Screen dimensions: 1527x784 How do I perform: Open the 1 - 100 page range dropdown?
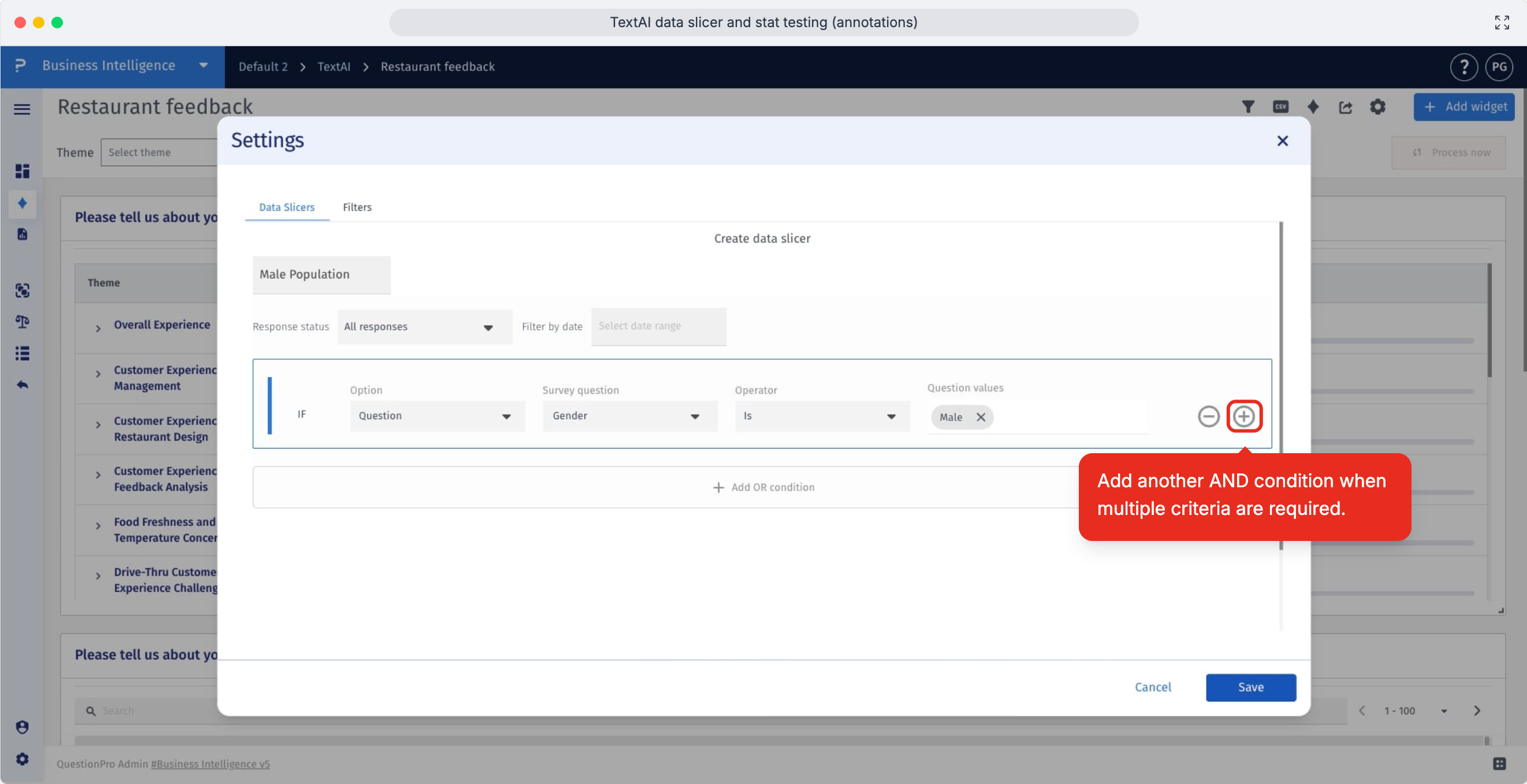pos(1416,711)
